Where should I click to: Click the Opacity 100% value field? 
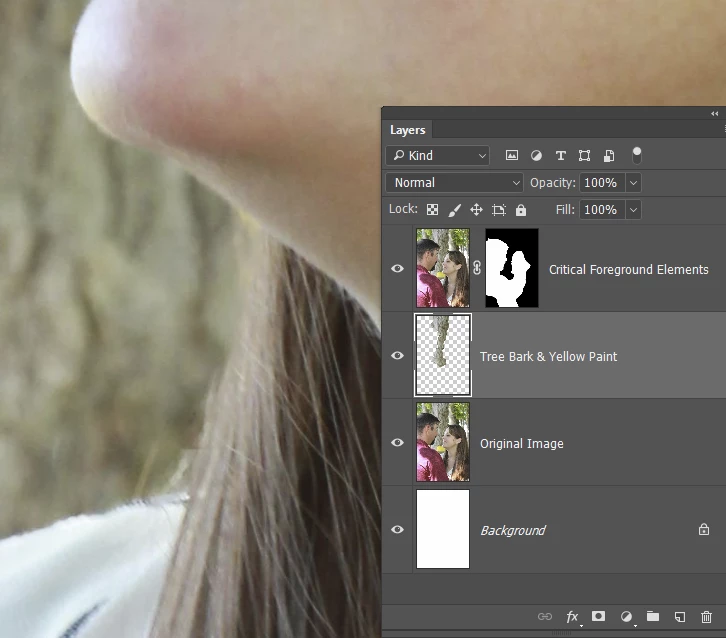tap(602, 183)
